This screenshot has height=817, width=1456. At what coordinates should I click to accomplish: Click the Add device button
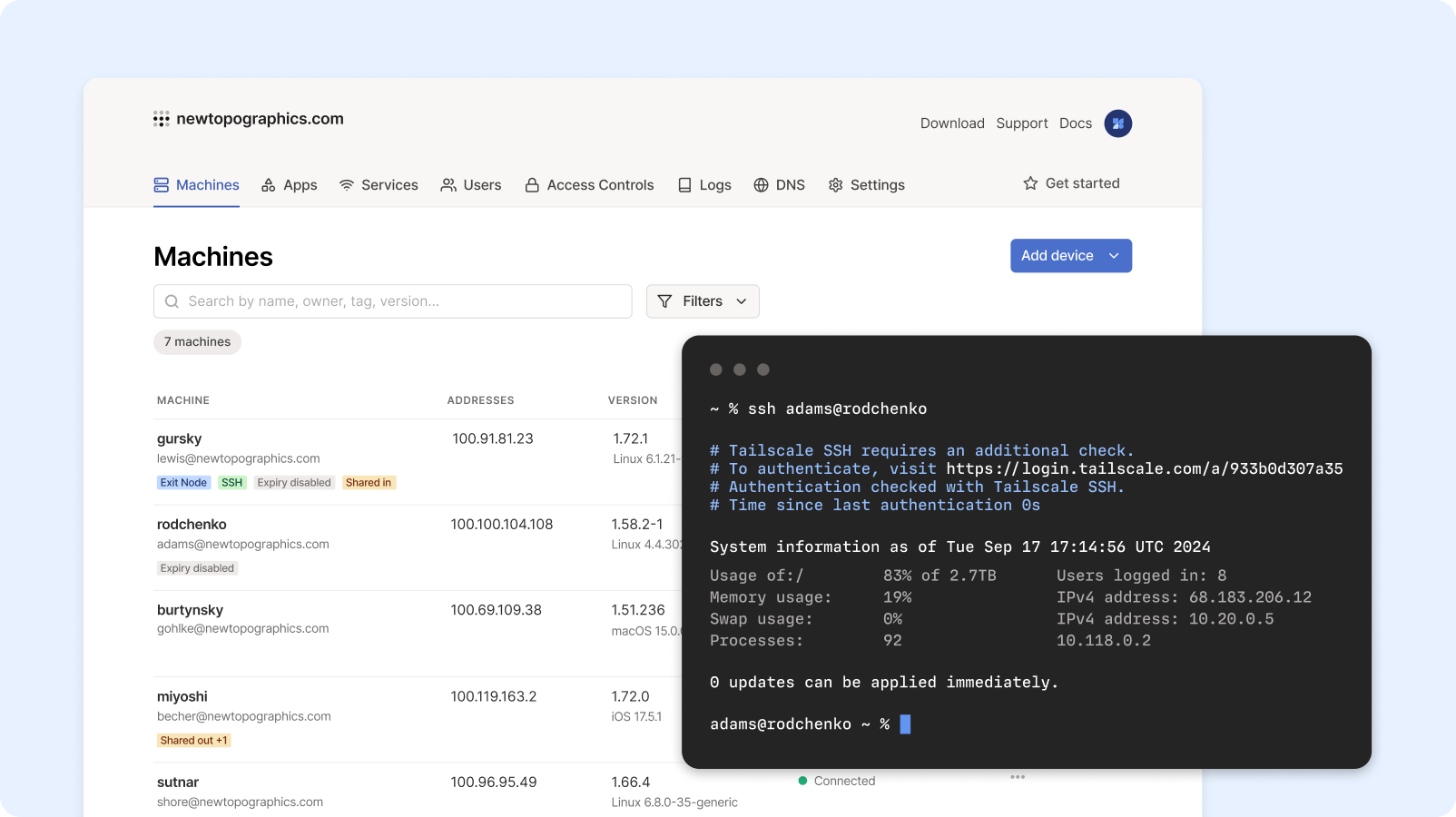(1071, 256)
